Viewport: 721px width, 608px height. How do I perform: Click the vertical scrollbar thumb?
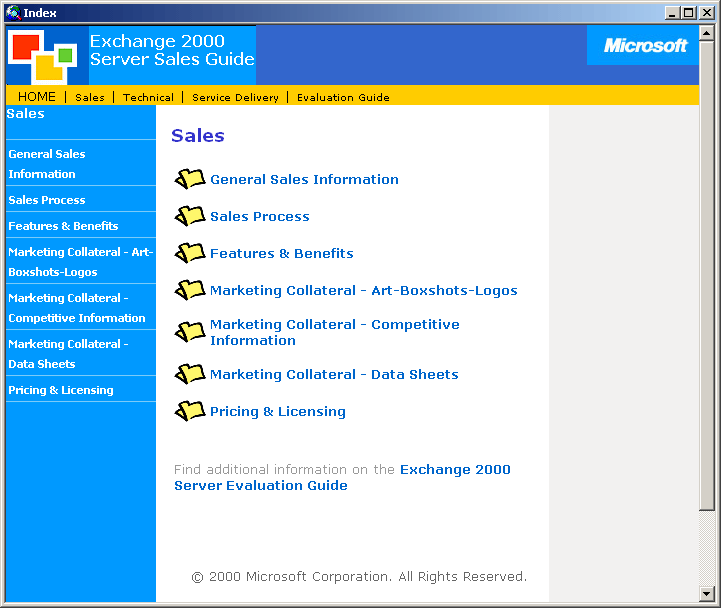click(x=706, y=275)
